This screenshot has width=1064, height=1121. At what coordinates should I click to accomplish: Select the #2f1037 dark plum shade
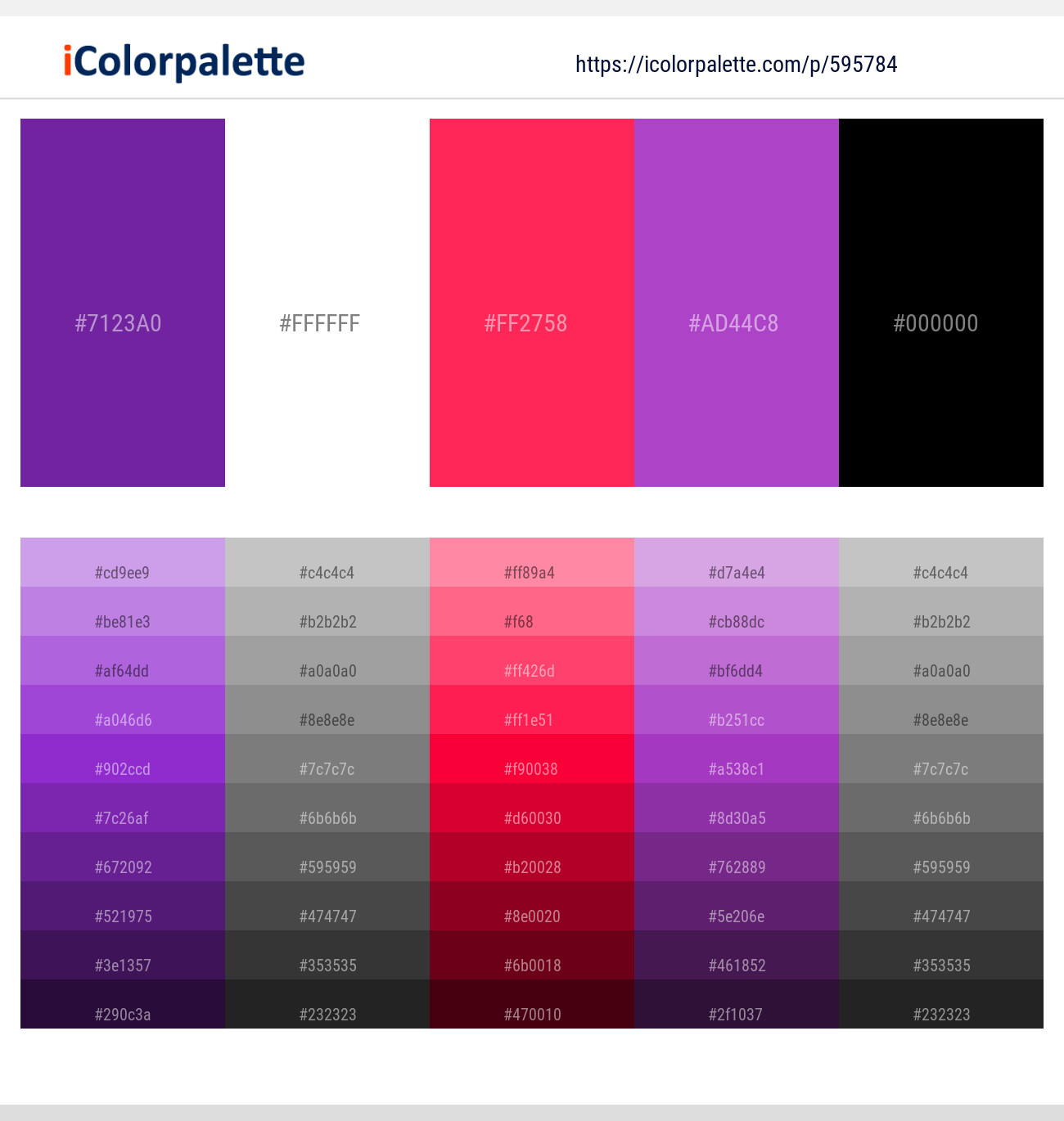point(737,1005)
